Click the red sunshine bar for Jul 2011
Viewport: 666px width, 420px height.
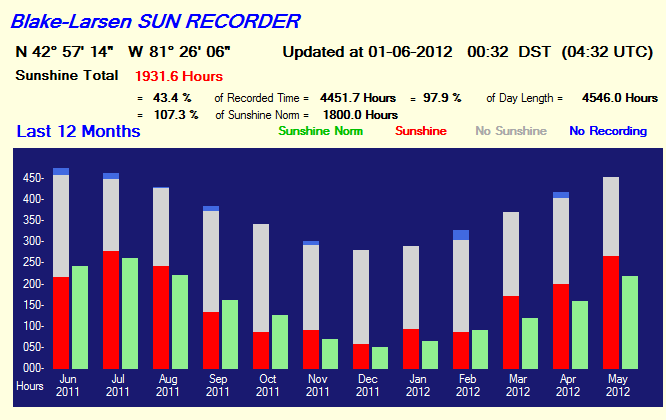click(x=111, y=309)
